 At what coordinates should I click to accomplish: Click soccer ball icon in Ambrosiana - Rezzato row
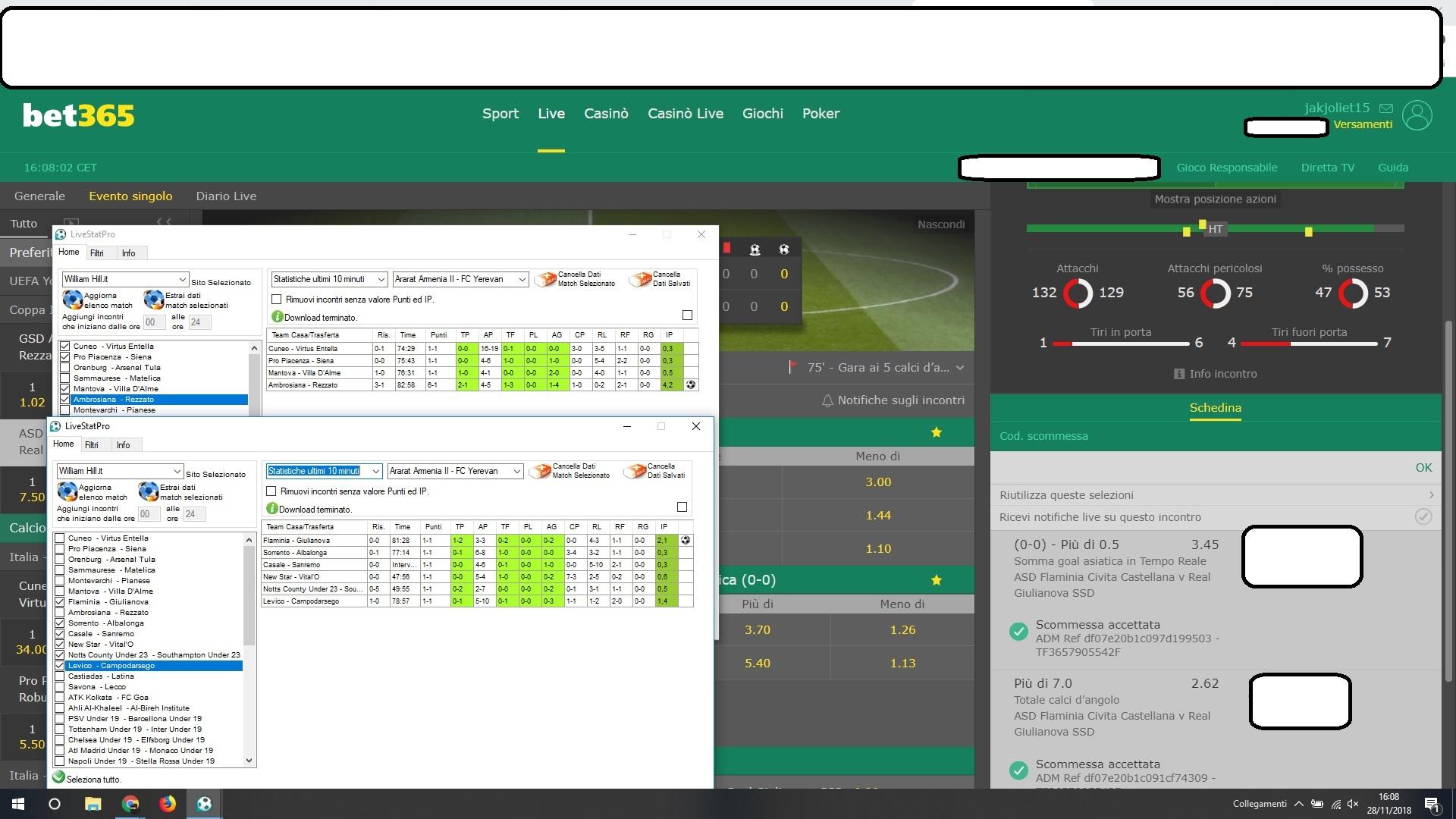691,385
